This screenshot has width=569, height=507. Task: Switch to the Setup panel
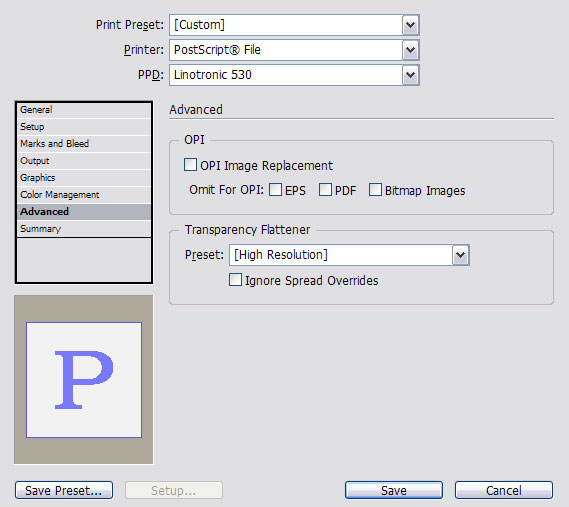click(x=84, y=127)
